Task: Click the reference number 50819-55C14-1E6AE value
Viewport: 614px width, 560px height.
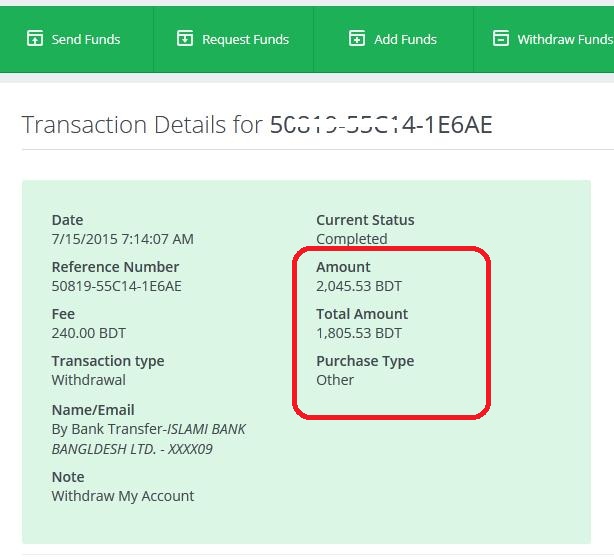Action: pyautogui.click(x=116, y=286)
